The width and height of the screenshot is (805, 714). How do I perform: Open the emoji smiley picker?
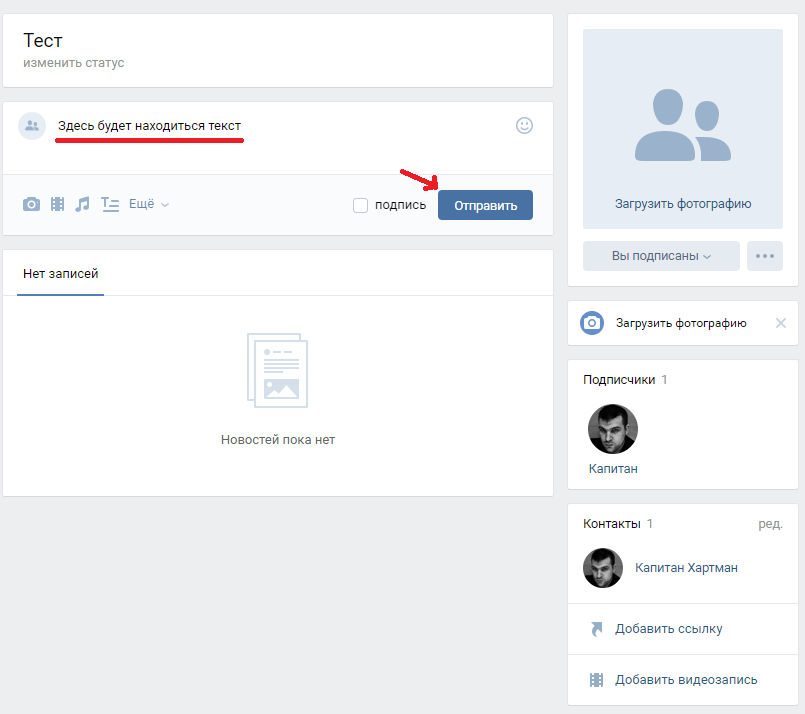tap(524, 126)
